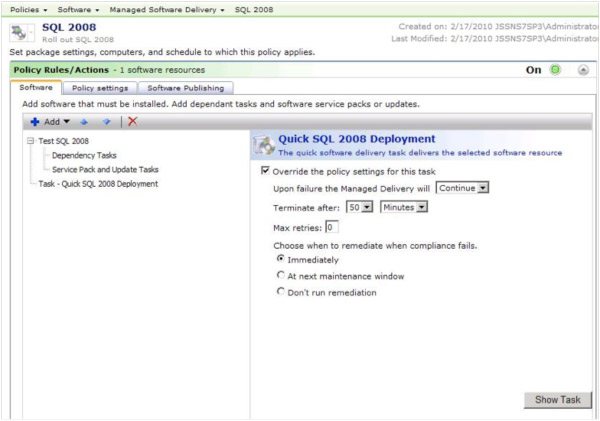Screen dimensions: 600x421
Task: Uncheck Override the policy settings checkbox
Action: 265,170
